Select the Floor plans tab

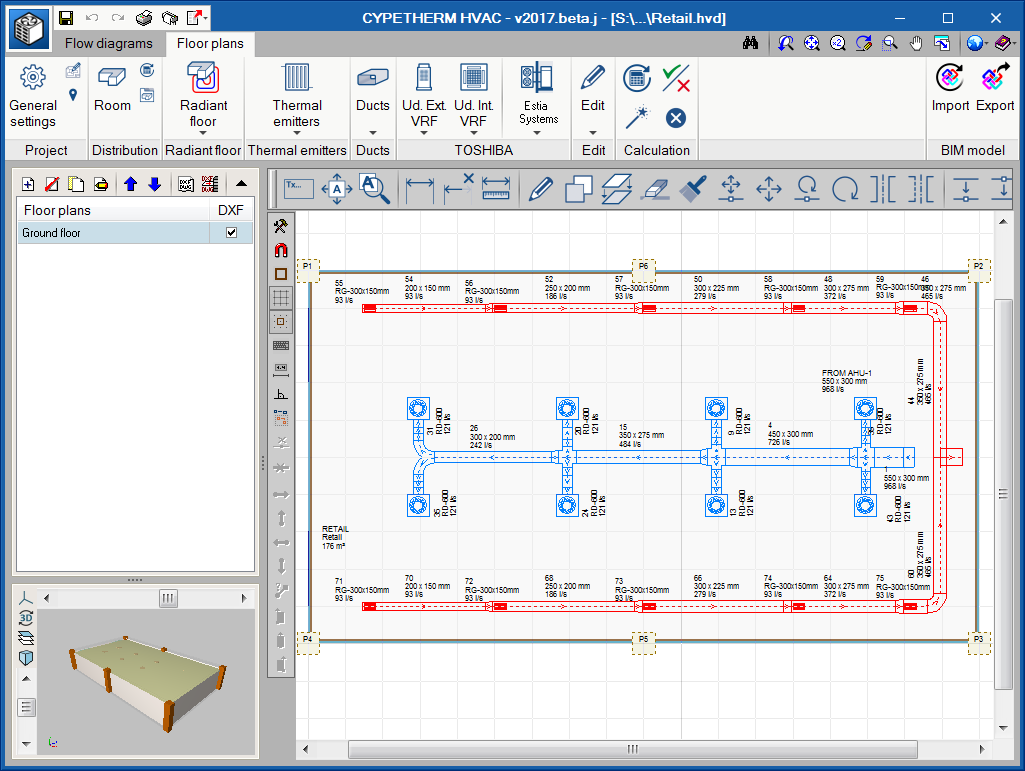click(211, 43)
